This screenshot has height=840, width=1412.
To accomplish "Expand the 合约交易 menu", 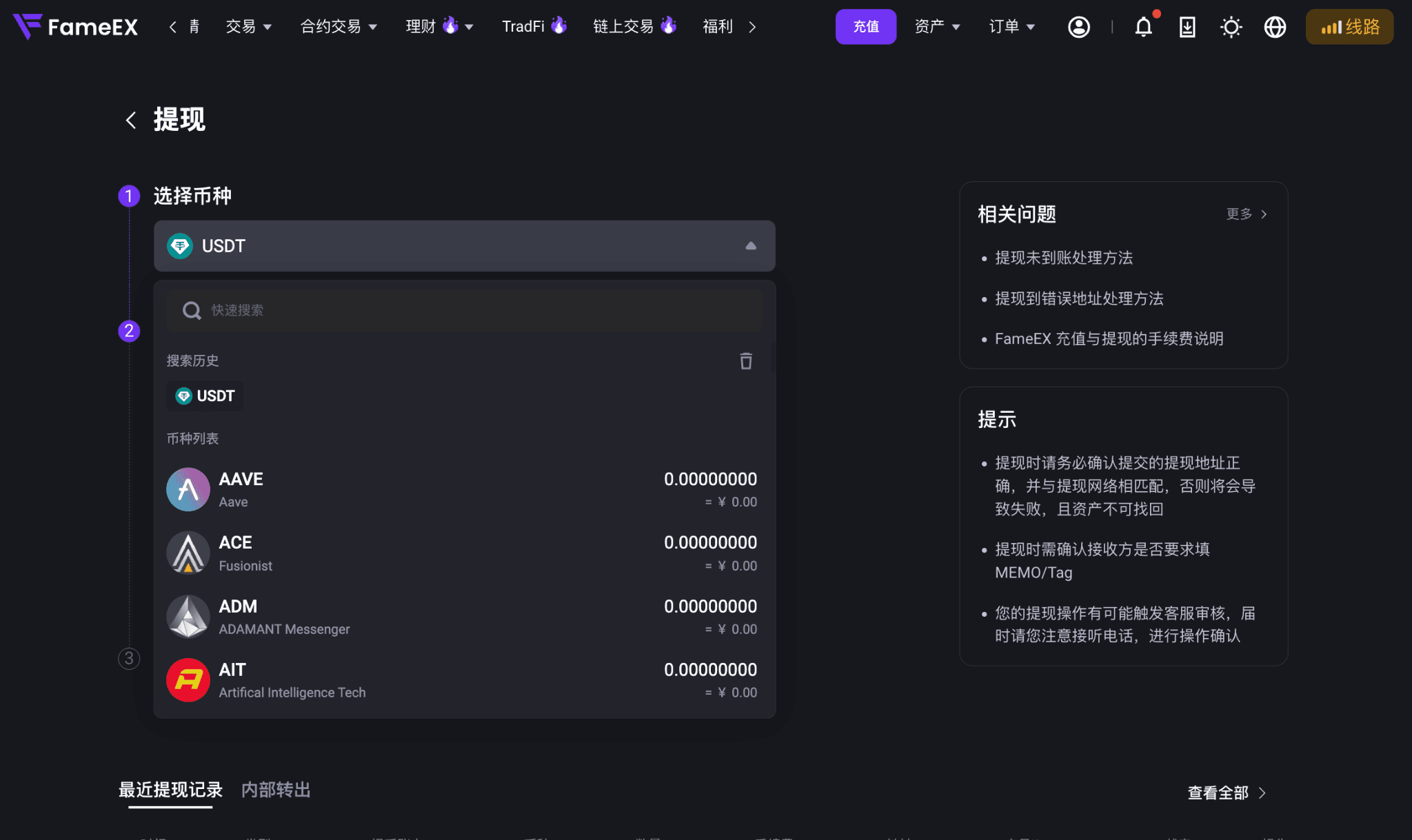I will click(339, 27).
